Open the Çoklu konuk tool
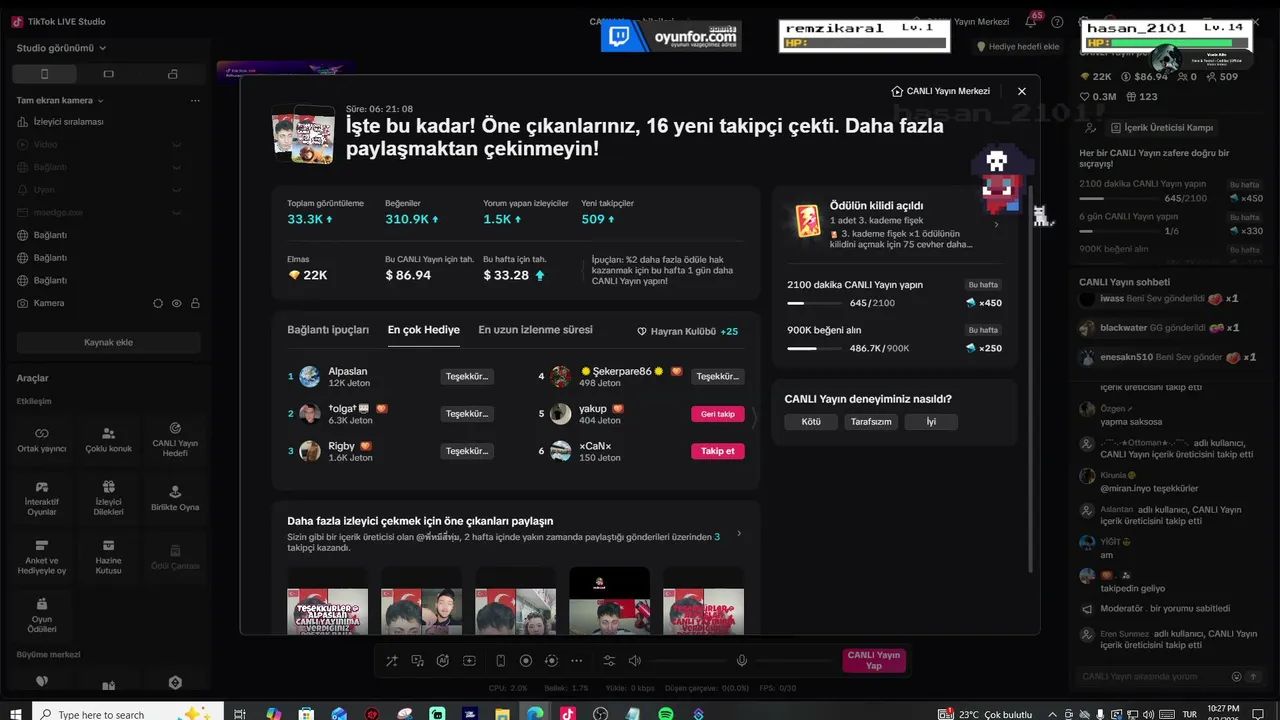 click(108, 439)
